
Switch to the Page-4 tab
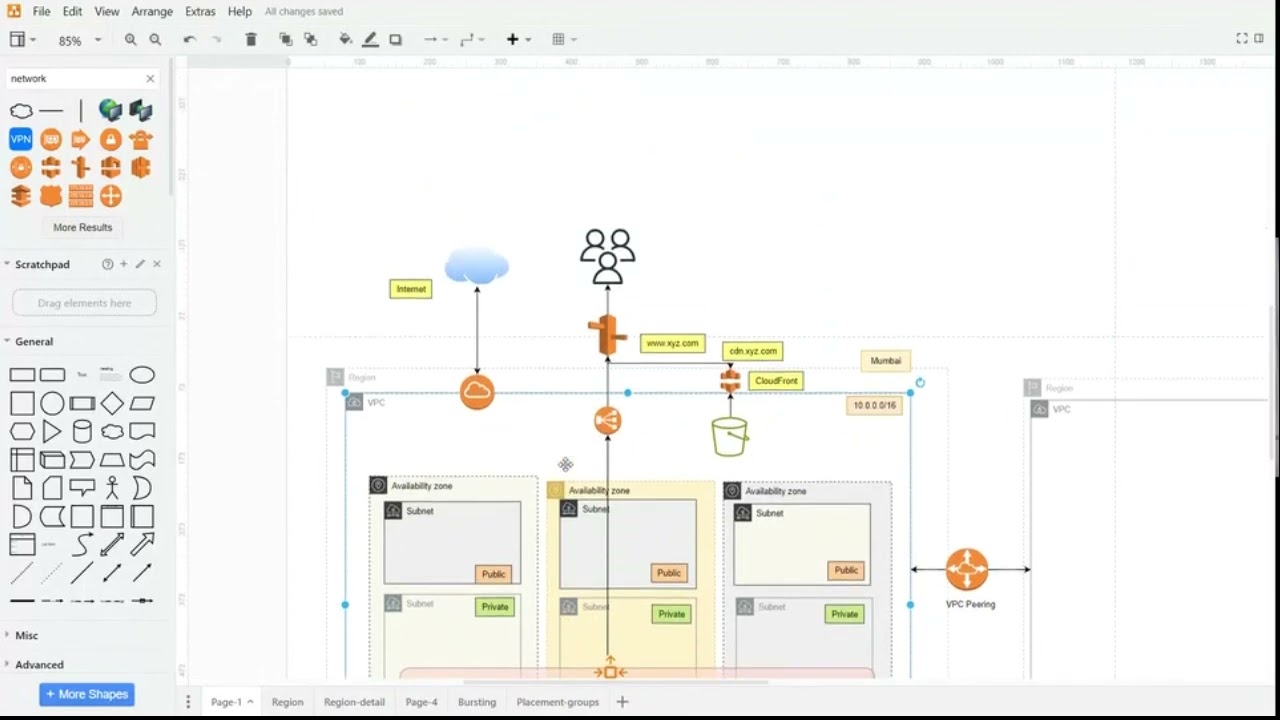click(x=421, y=702)
